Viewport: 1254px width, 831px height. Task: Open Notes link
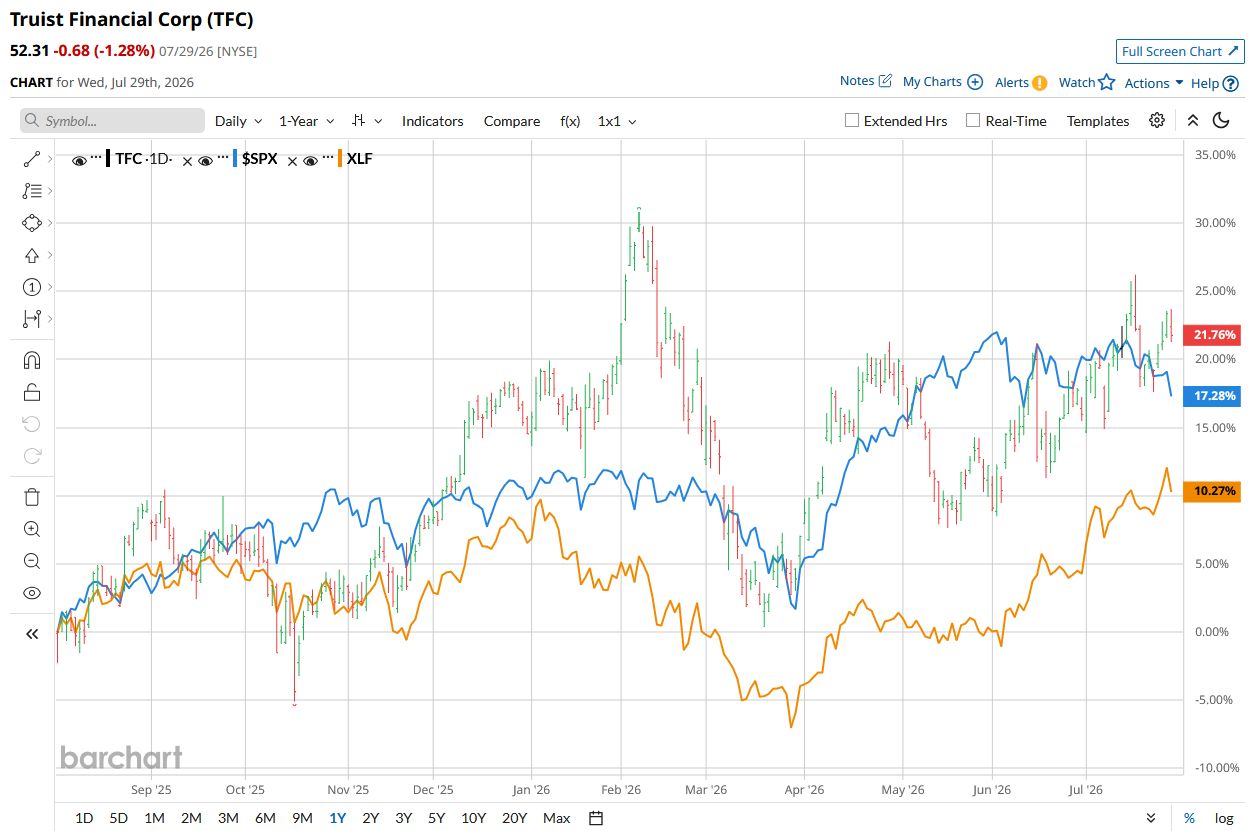click(x=866, y=81)
